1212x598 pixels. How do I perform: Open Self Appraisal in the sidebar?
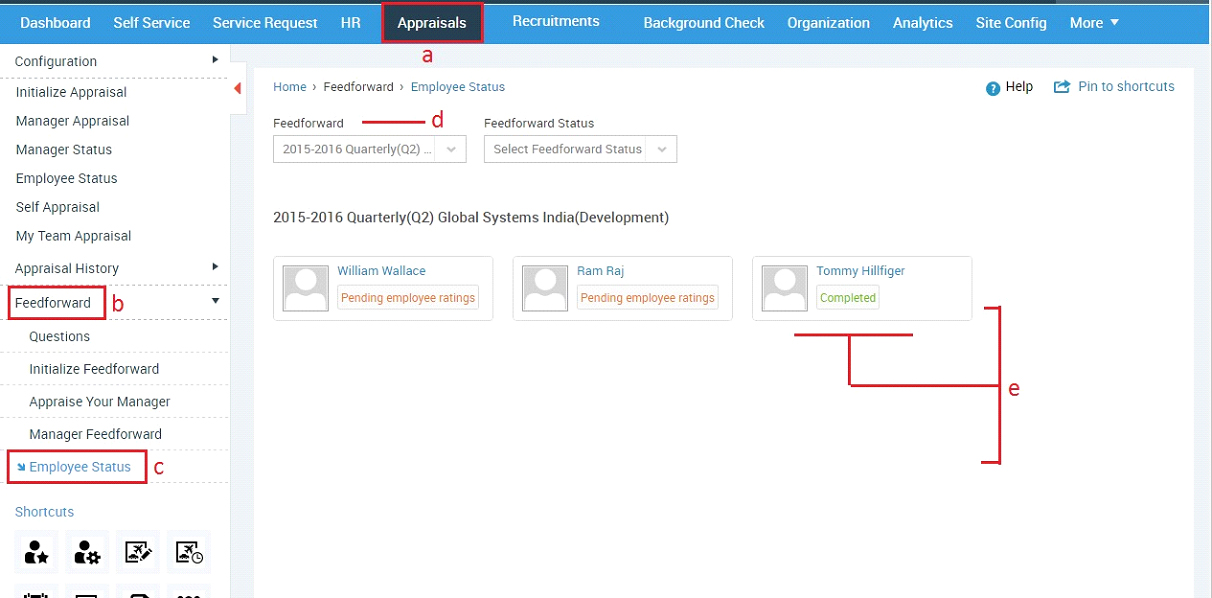[x=57, y=208]
